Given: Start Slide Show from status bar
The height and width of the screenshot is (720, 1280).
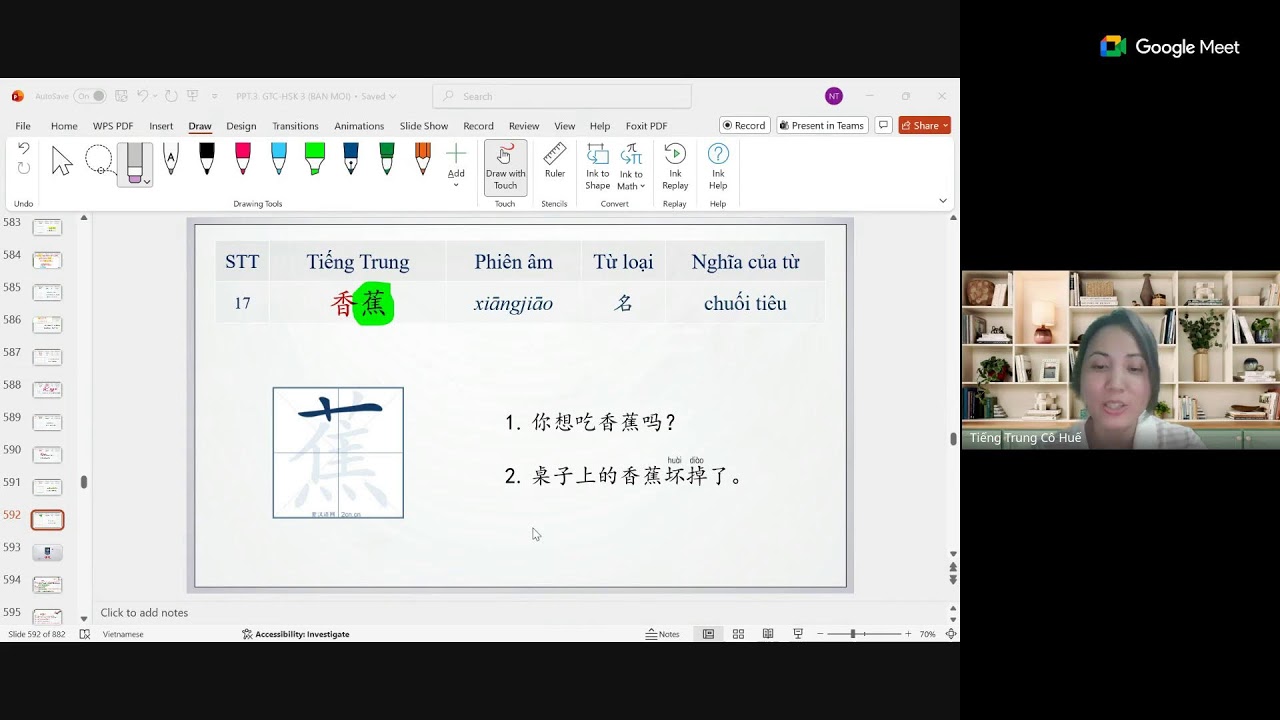Looking at the screenshot, I should [x=798, y=634].
